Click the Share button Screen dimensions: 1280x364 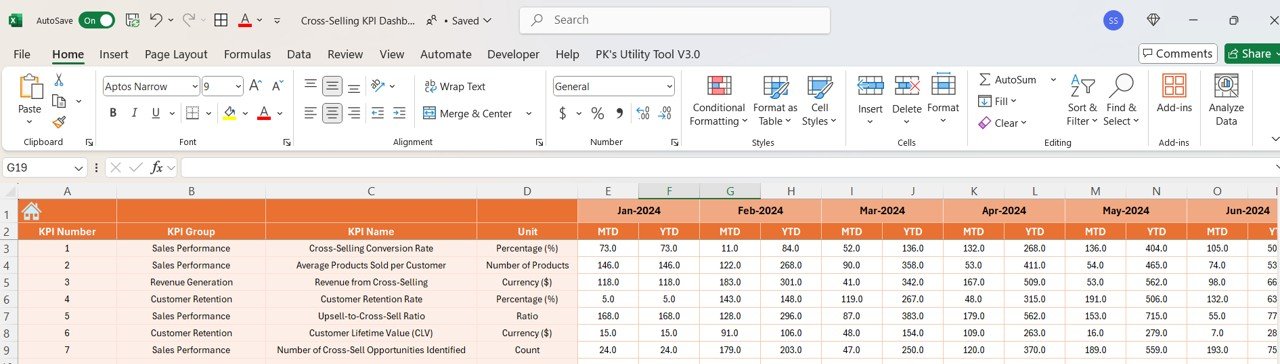pos(1252,53)
